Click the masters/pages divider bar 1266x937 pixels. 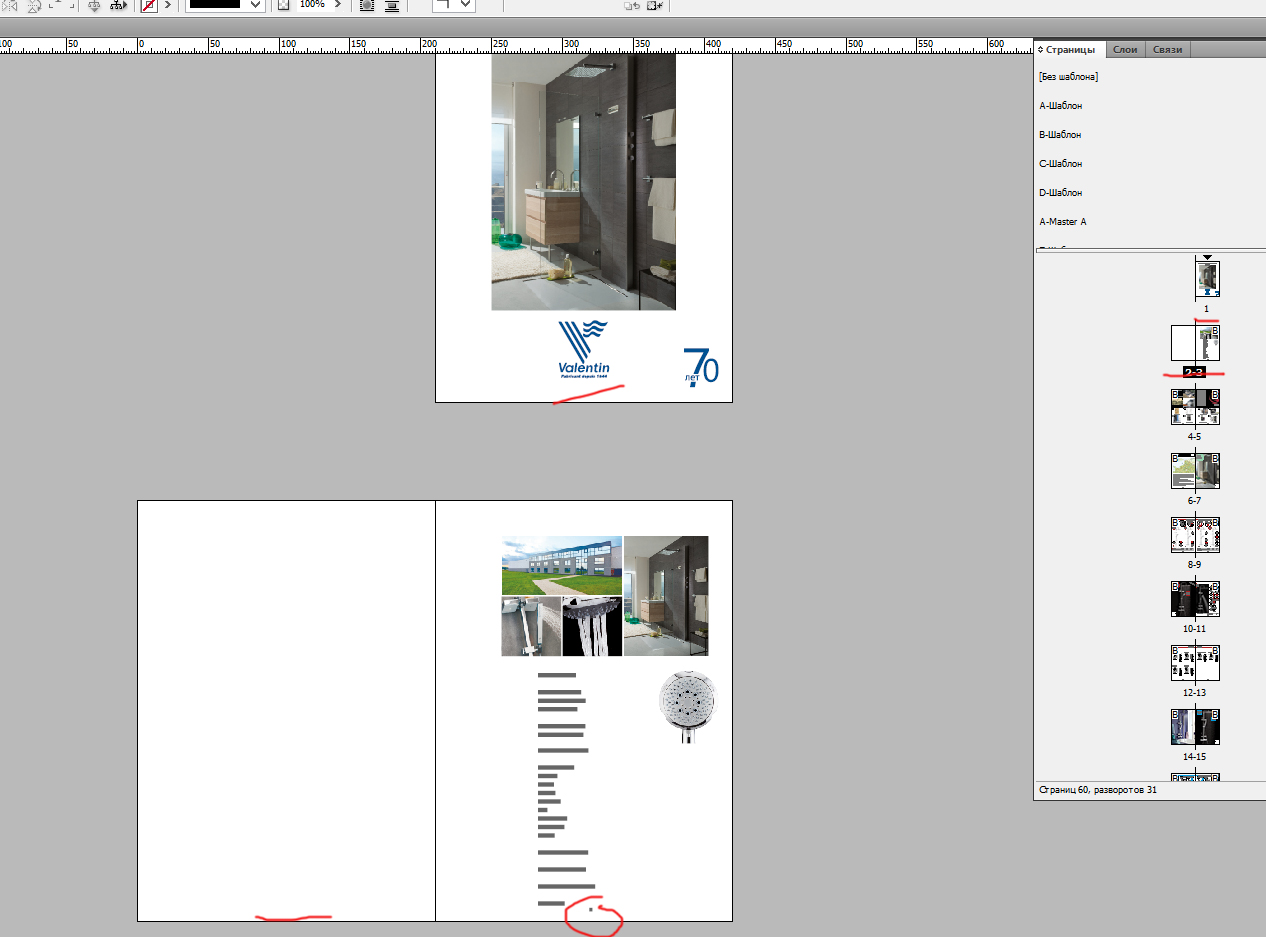(1150, 251)
